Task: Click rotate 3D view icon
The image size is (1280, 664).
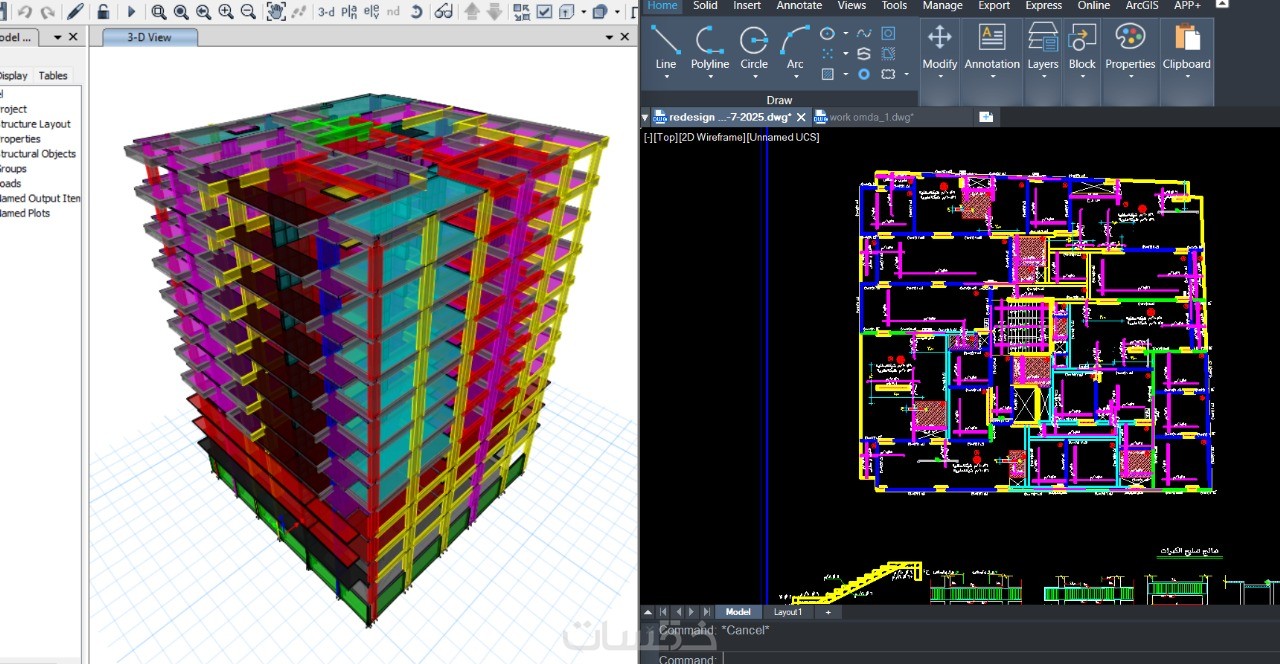Action: point(416,12)
